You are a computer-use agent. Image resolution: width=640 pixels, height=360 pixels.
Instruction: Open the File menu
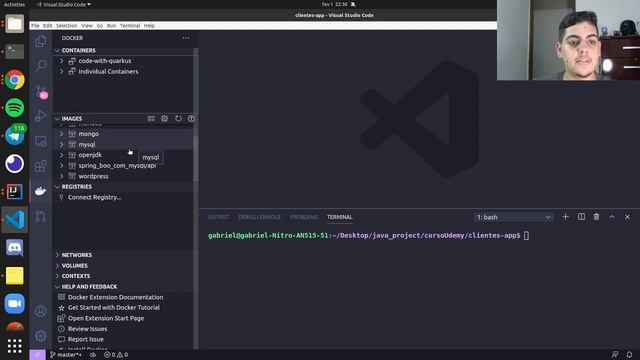coord(36,26)
